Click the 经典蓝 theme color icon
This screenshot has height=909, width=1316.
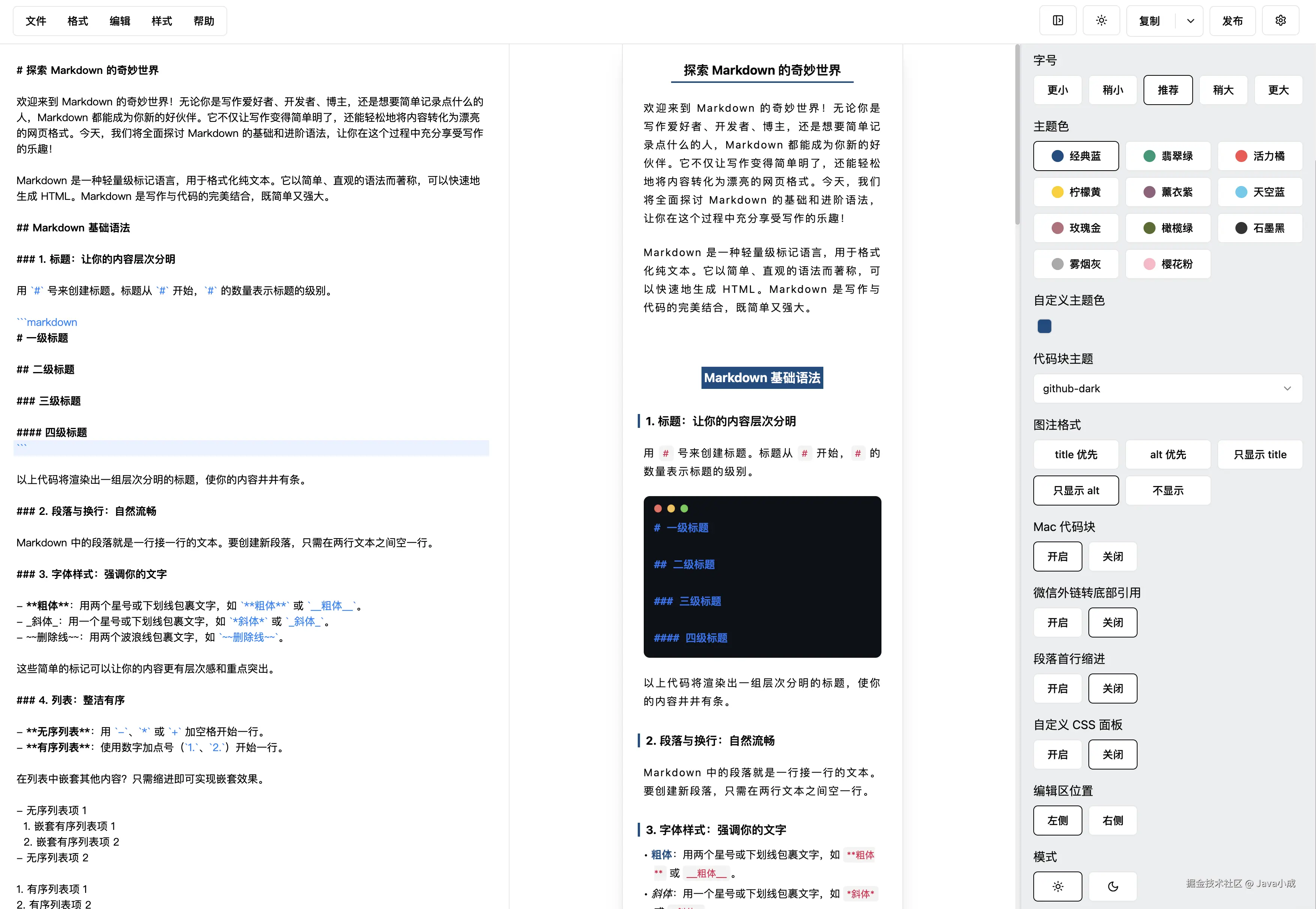(x=1076, y=156)
